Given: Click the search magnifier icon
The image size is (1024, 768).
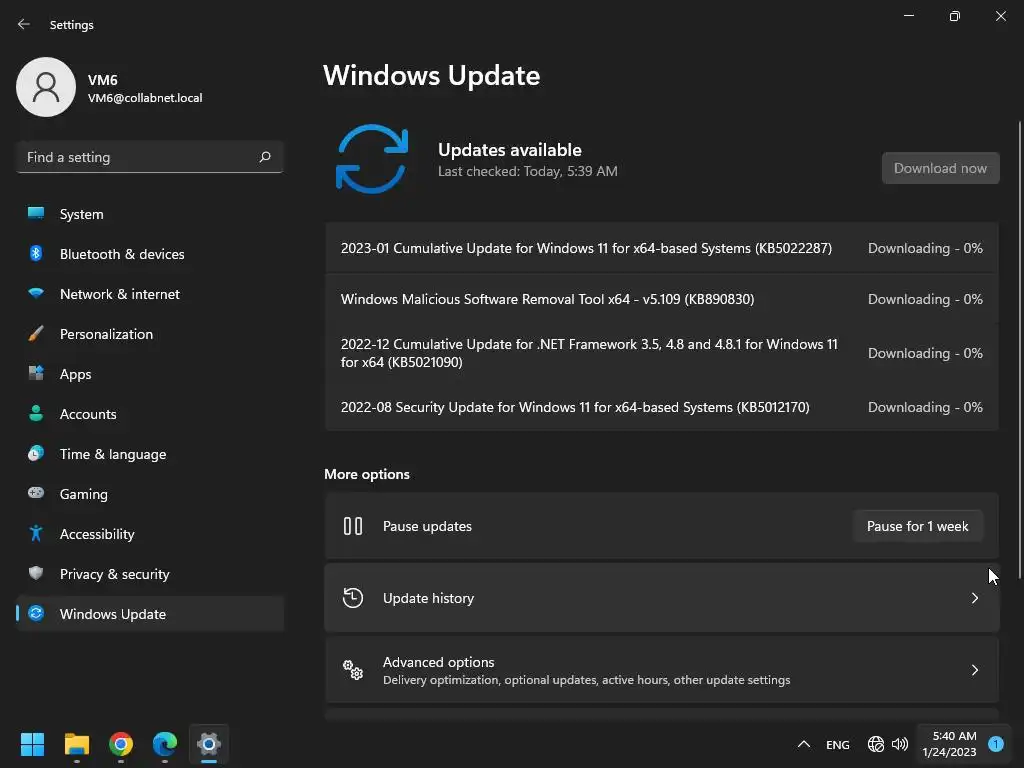Looking at the screenshot, I should (x=264, y=157).
